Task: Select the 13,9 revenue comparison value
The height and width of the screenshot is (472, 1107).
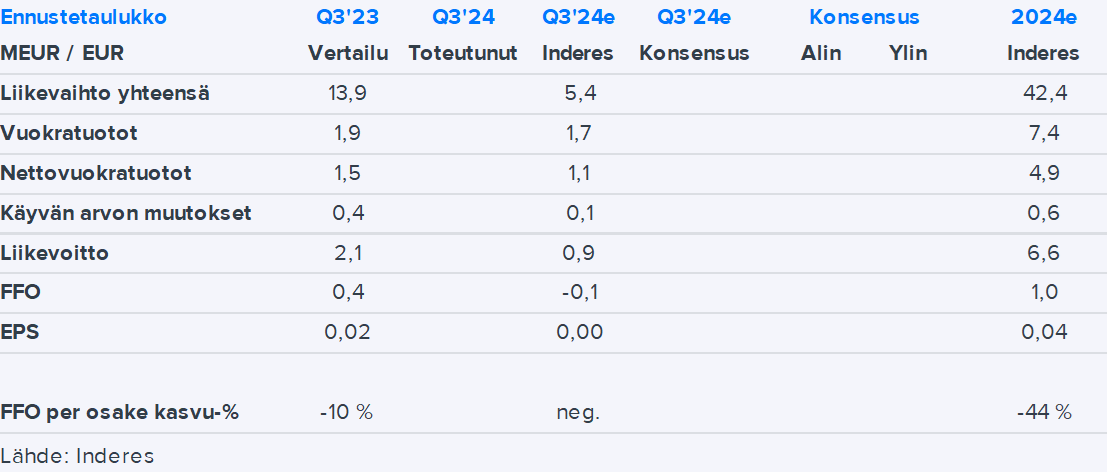Action: coord(347,94)
